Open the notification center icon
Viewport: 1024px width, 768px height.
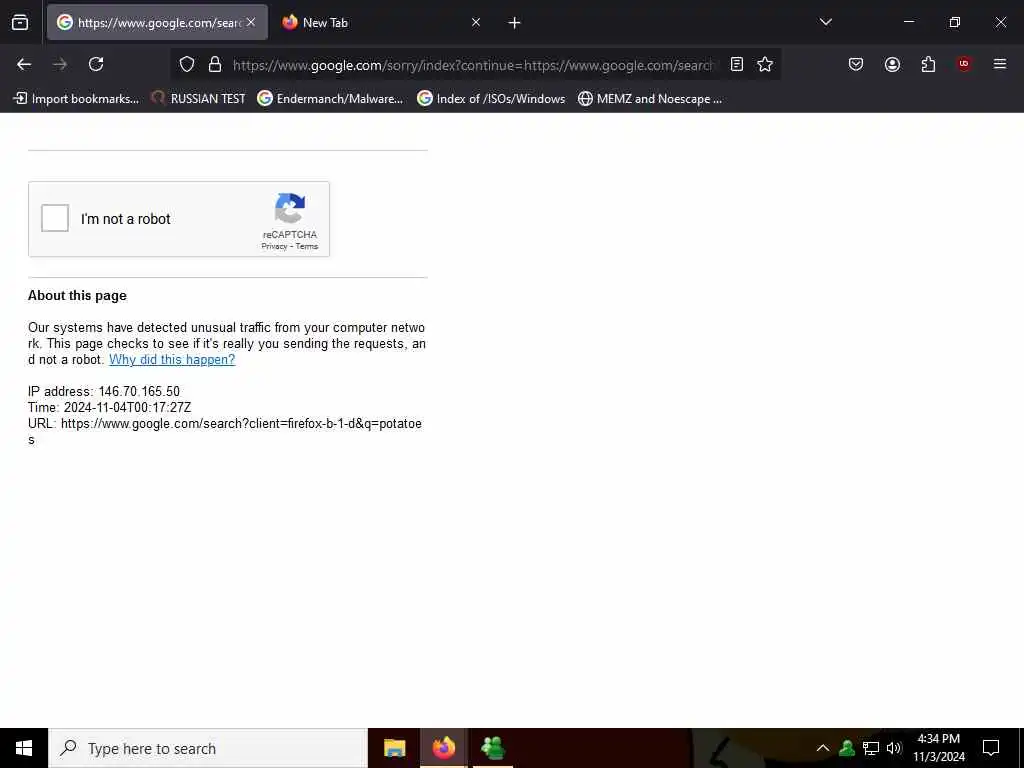pos(991,748)
